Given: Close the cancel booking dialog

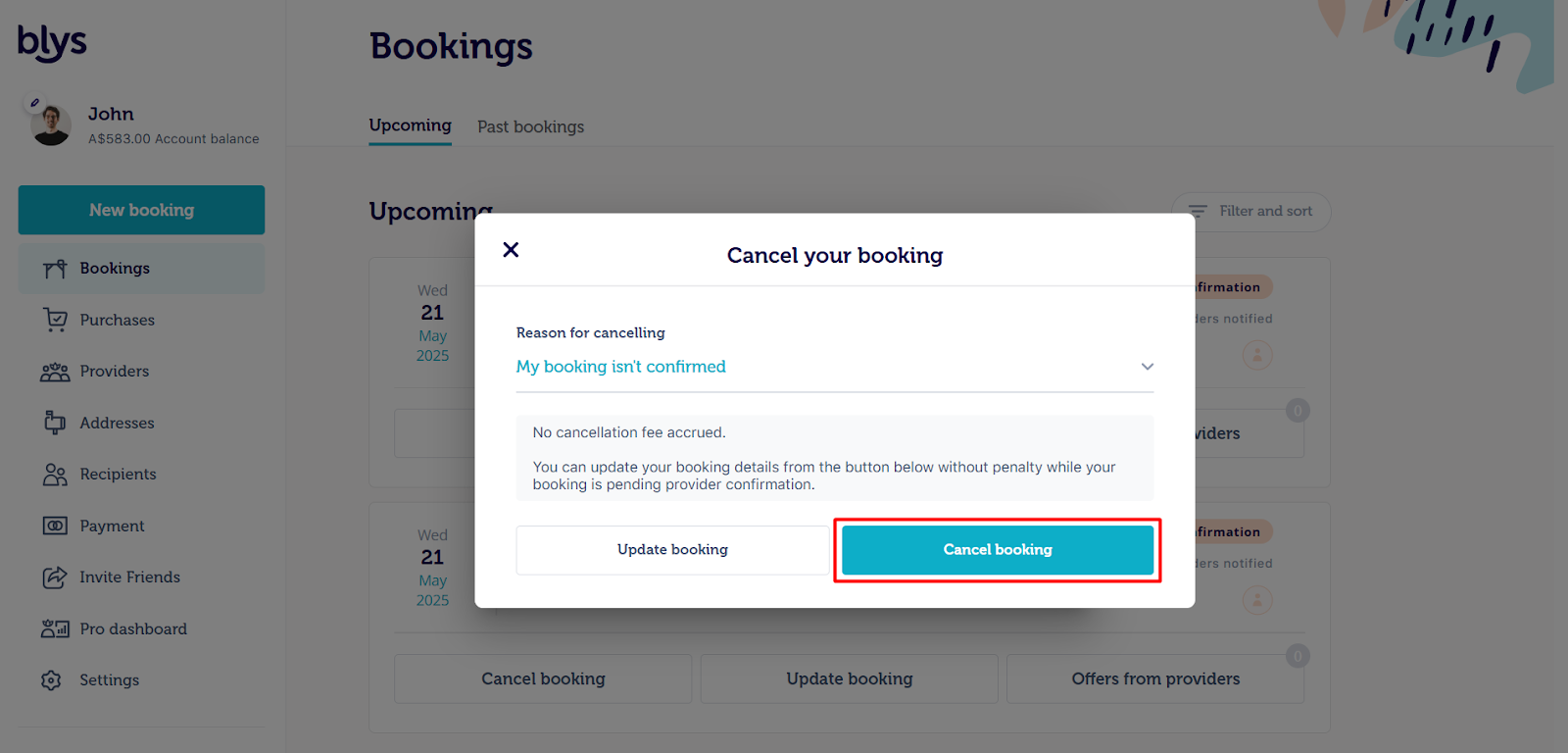Looking at the screenshot, I should (511, 250).
